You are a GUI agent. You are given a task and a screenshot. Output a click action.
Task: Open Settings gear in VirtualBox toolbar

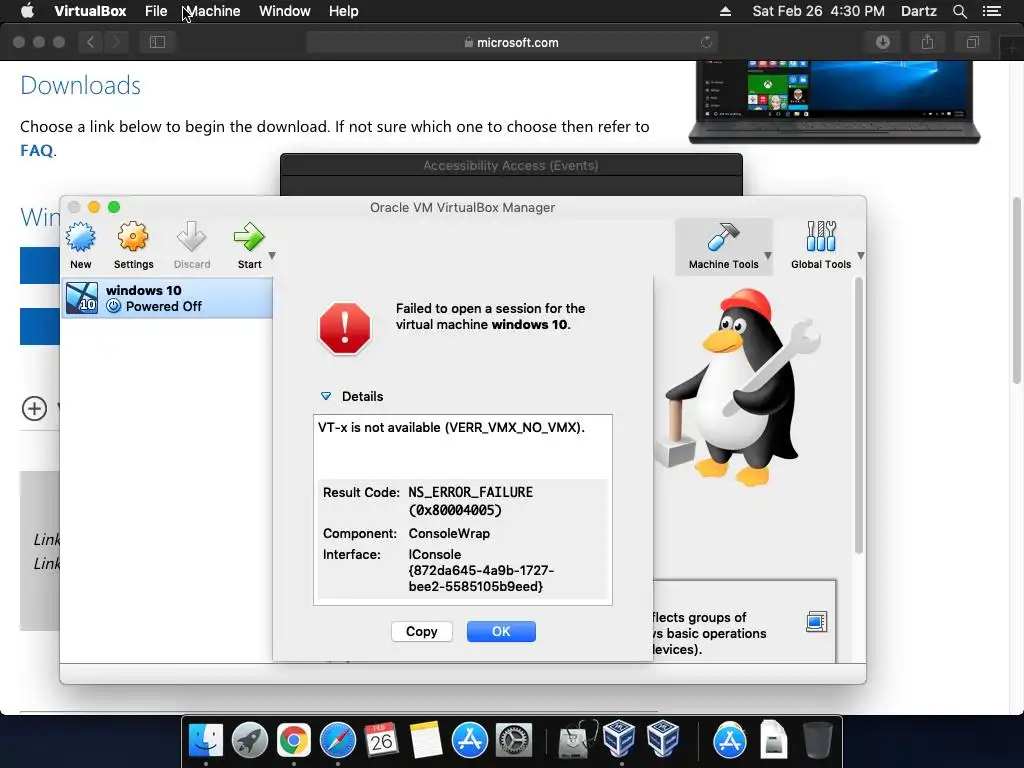[133, 236]
